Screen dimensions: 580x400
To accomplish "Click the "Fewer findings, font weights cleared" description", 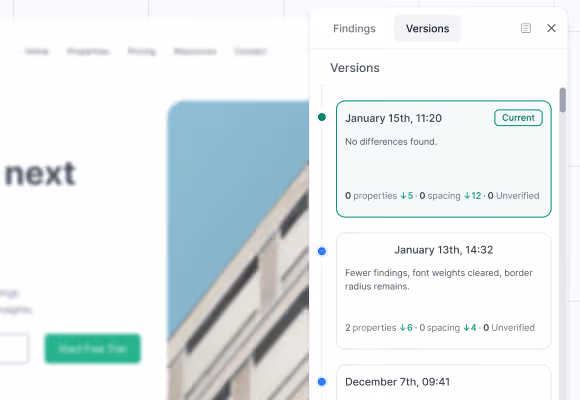I will tap(439, 279).
